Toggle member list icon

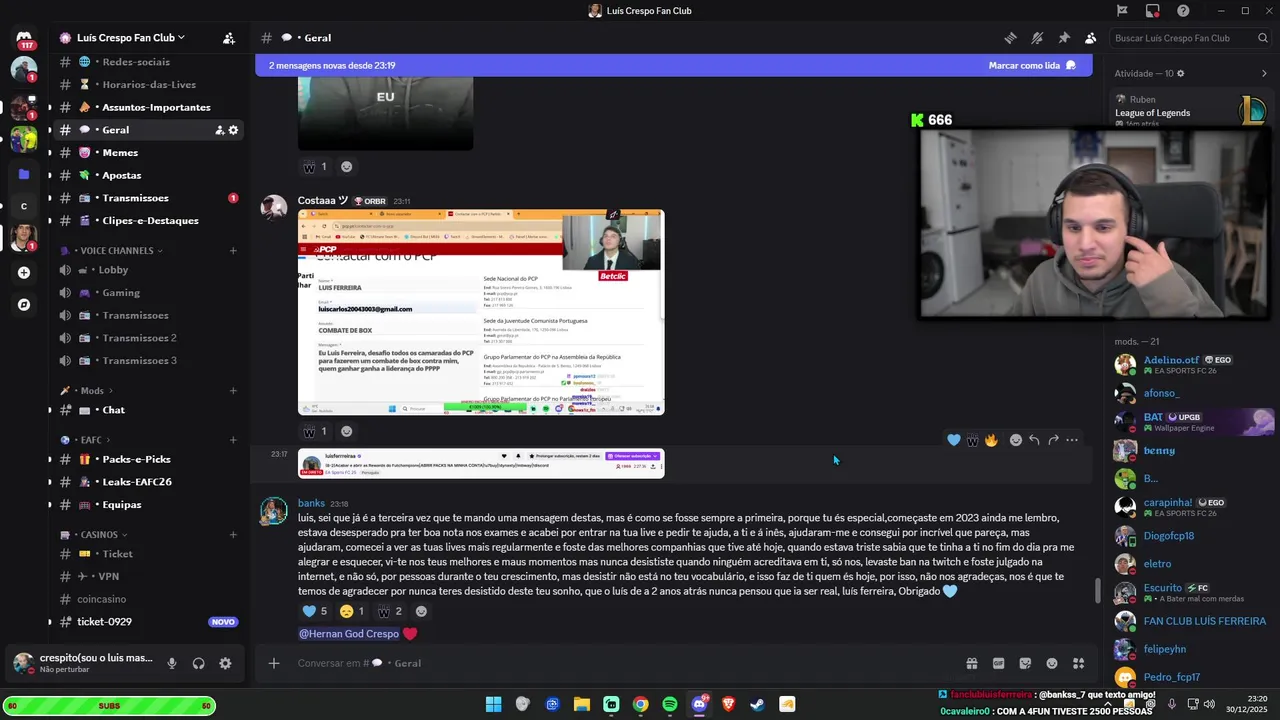(x=1090, y=38)
